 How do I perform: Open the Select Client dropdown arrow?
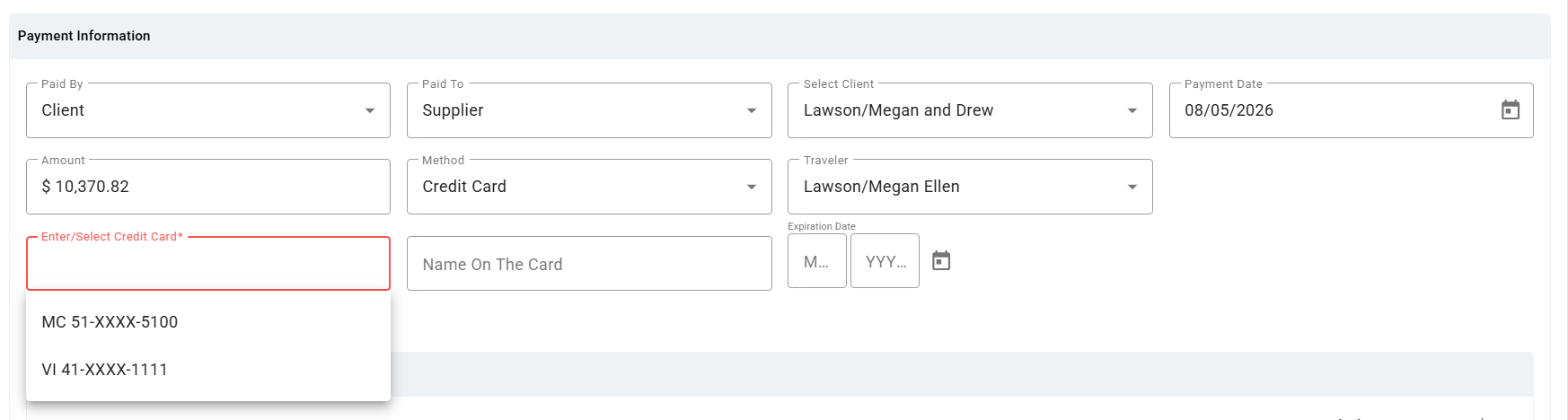[x=1132, y=110]
